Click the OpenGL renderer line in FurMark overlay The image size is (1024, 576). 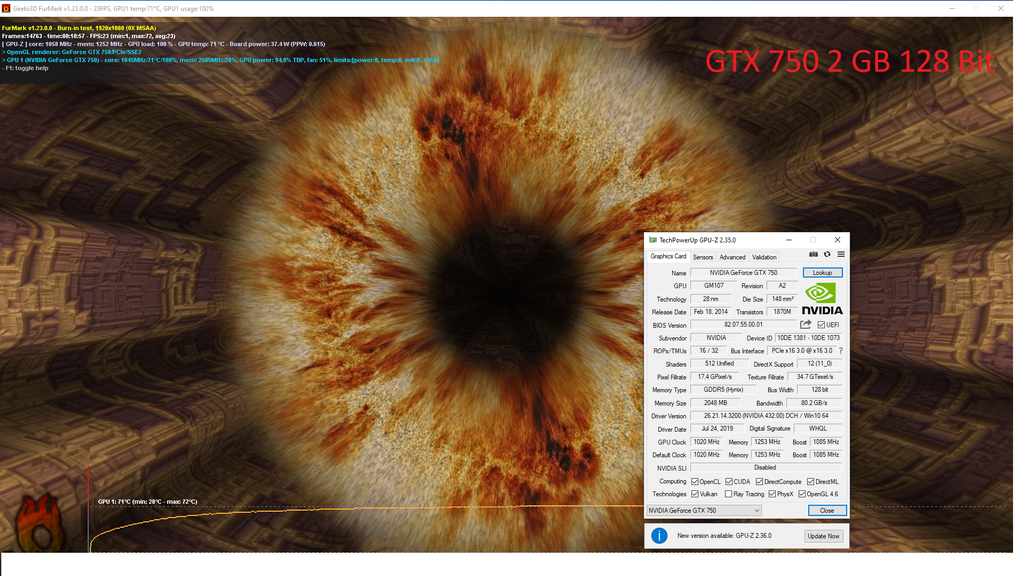71,52
